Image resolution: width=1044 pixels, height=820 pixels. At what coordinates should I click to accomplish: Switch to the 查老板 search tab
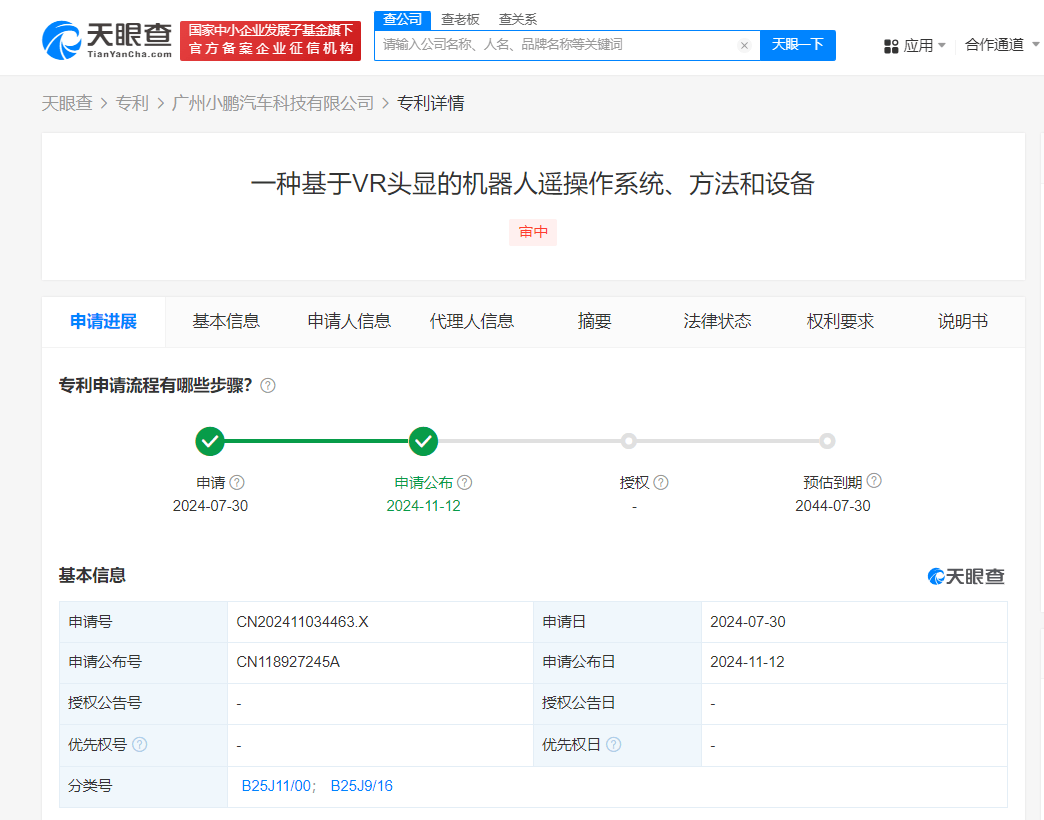pyautogui.click(x=460, y=19)
